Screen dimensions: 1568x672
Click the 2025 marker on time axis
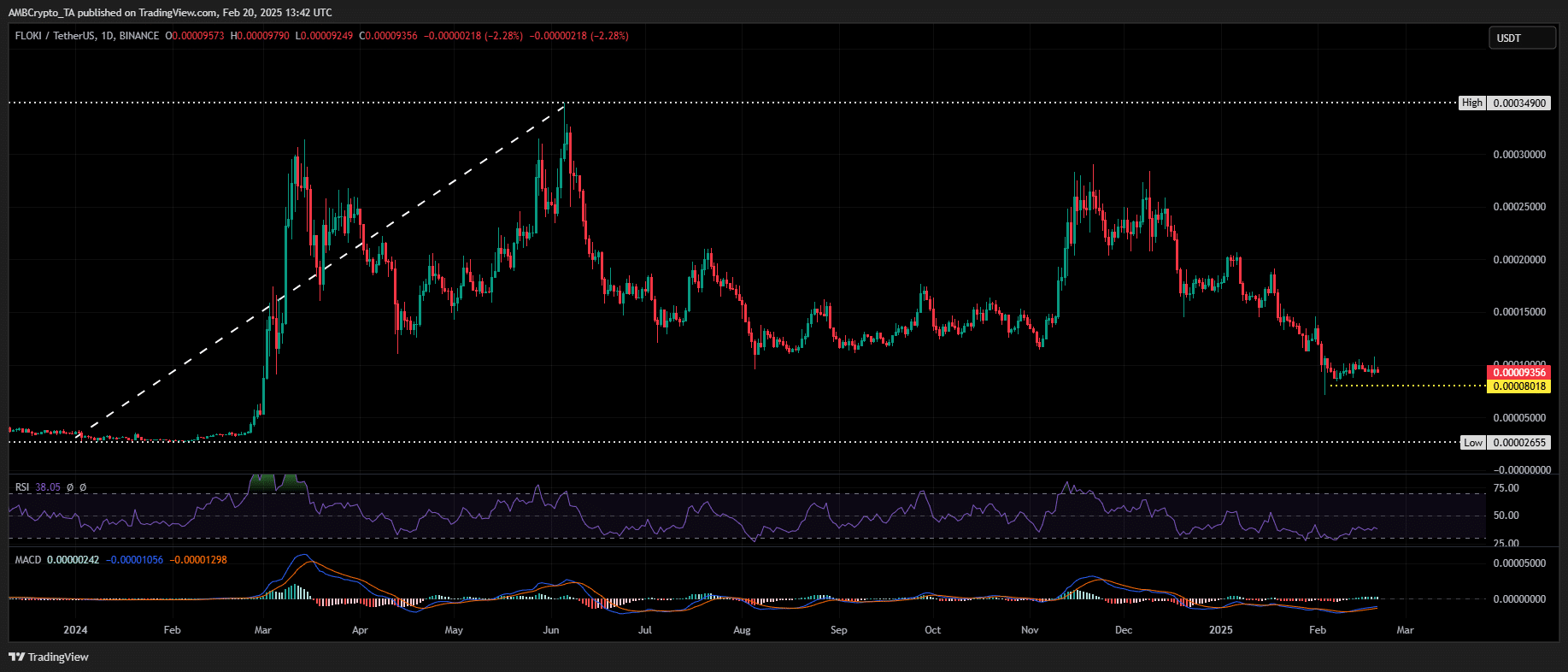point(1221,630)
